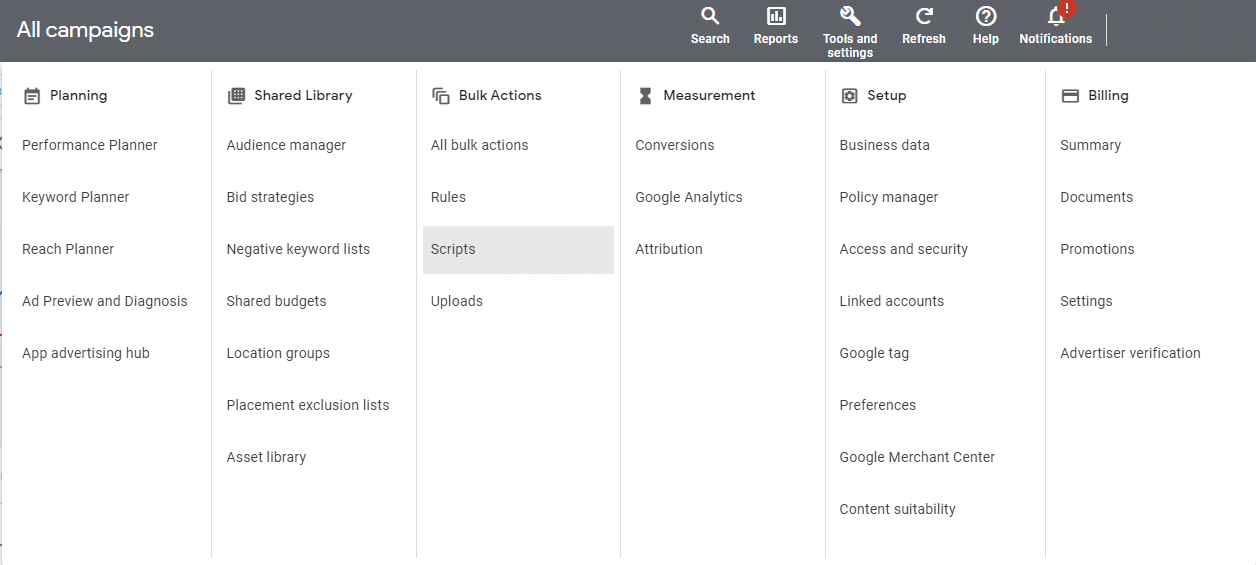Screen dimensions: 1256x565
Task: Open Policy manager
Action: [x=889, y=197]
